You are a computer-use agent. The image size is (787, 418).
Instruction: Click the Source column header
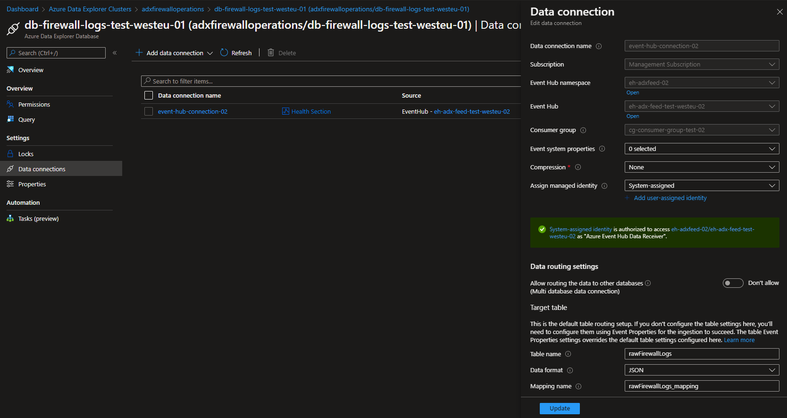coord(411,95)
